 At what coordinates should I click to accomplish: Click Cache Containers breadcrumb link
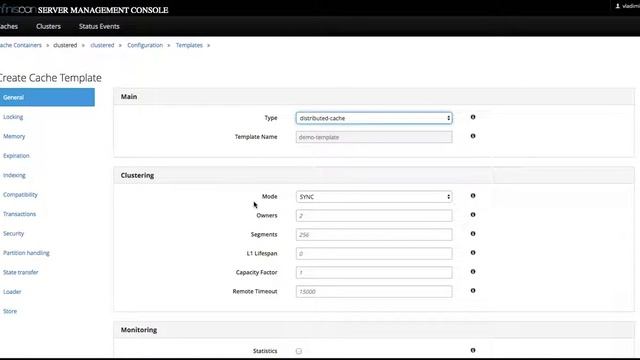pos(21,45)
